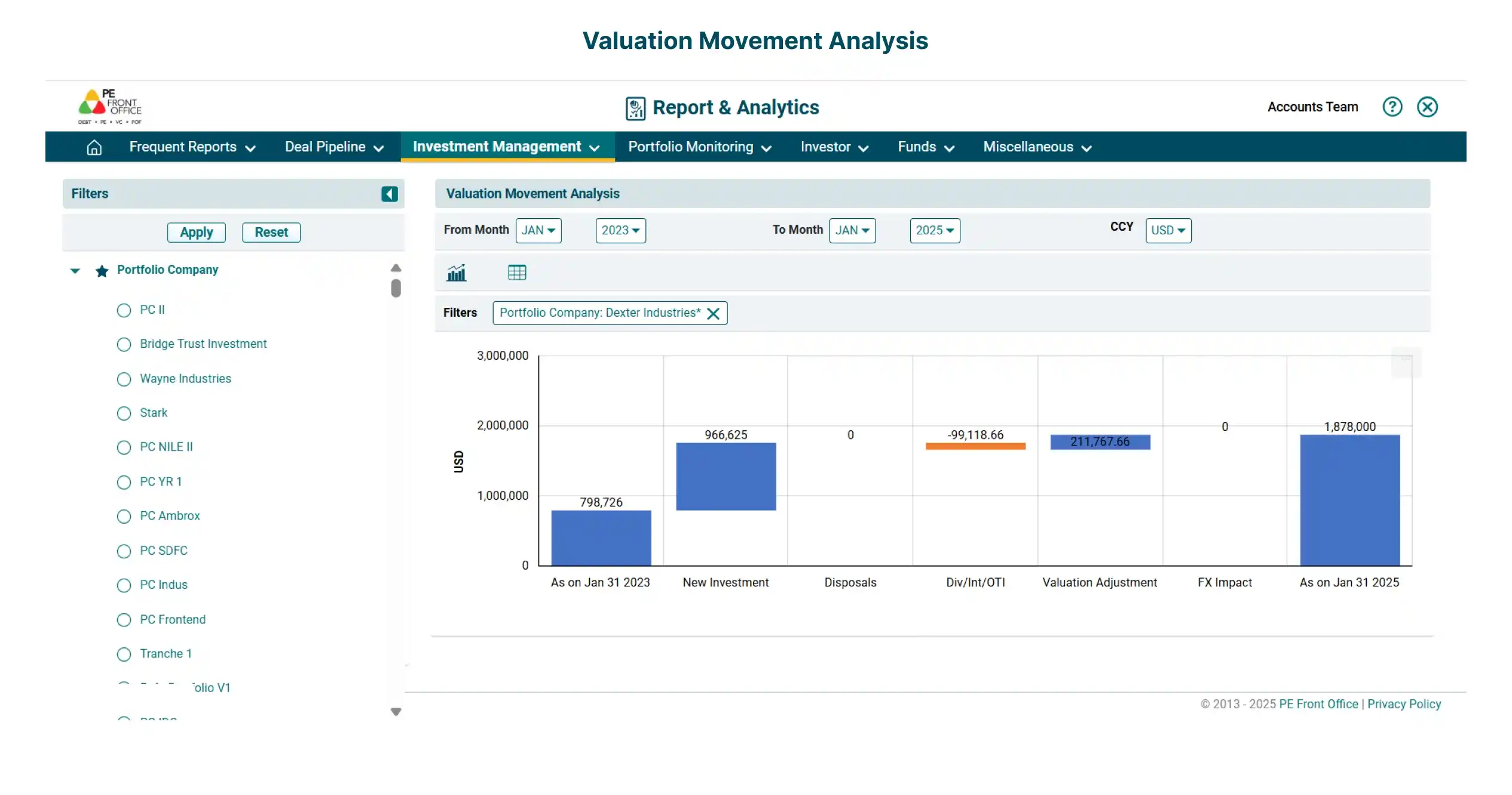
Task: Open the From Month JAN dropdown
Action: tap(538, 230)
